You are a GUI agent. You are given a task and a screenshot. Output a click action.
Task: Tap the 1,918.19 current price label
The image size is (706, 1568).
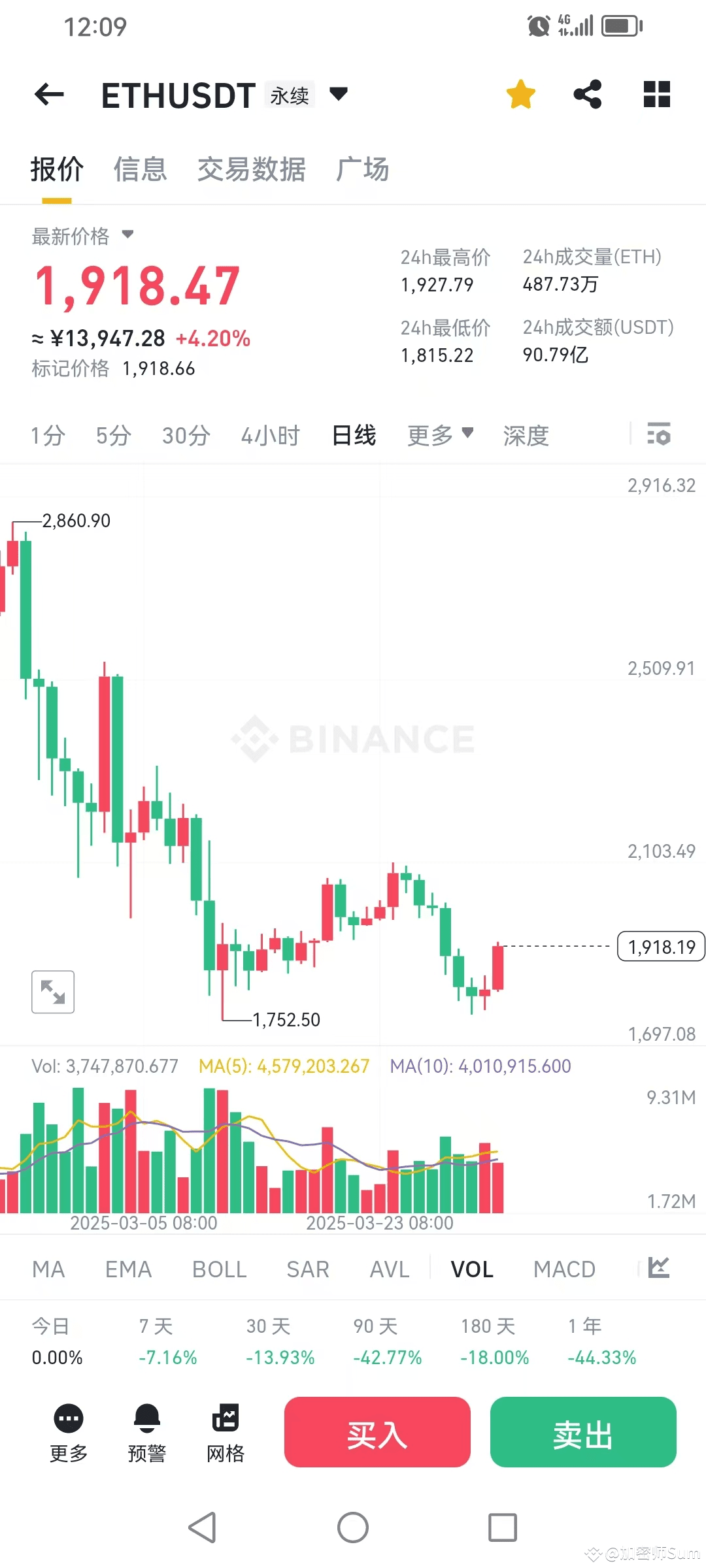point(662,947)
